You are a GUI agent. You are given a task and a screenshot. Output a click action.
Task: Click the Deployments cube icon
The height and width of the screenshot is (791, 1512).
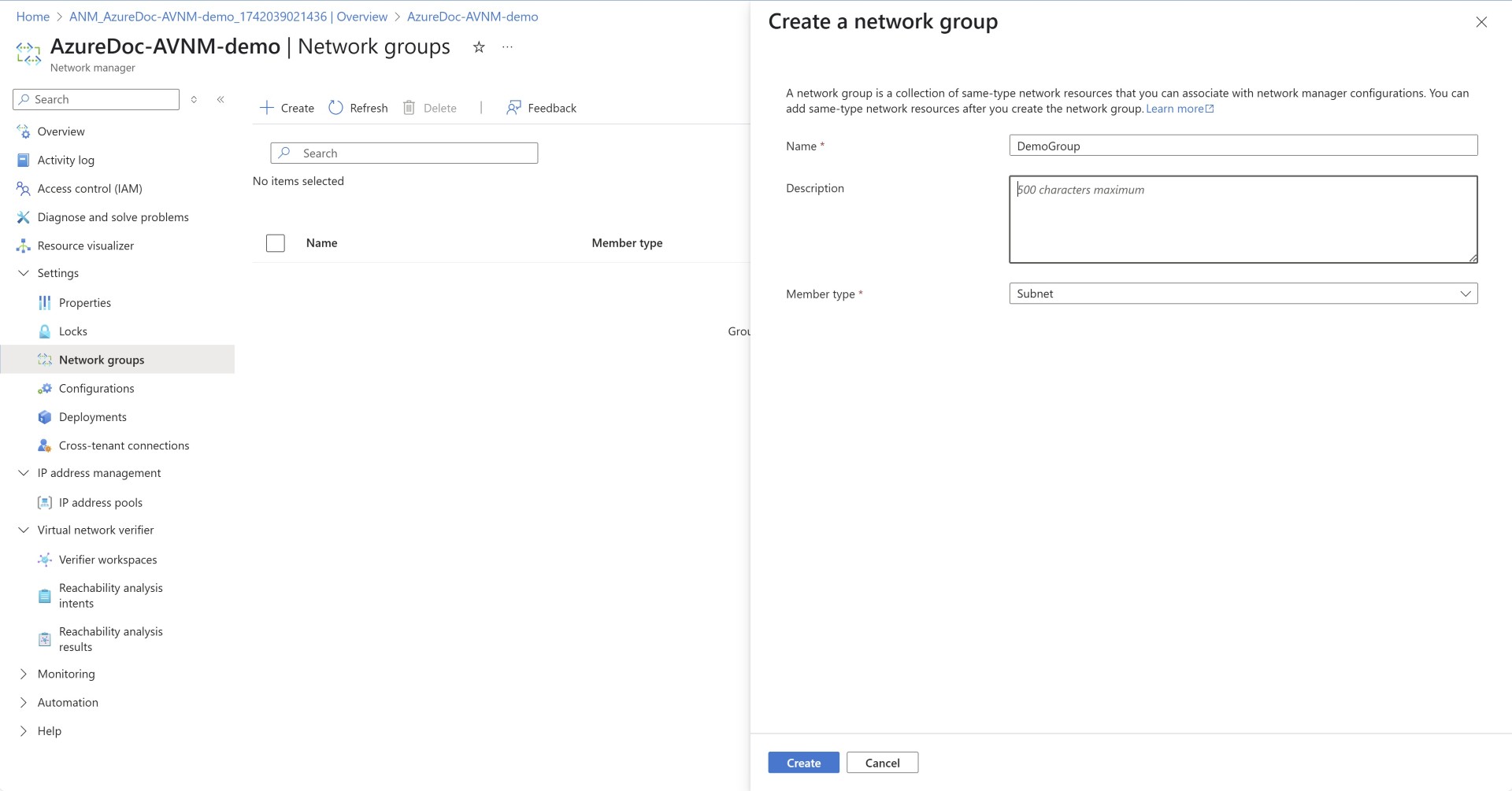[45, 417]
